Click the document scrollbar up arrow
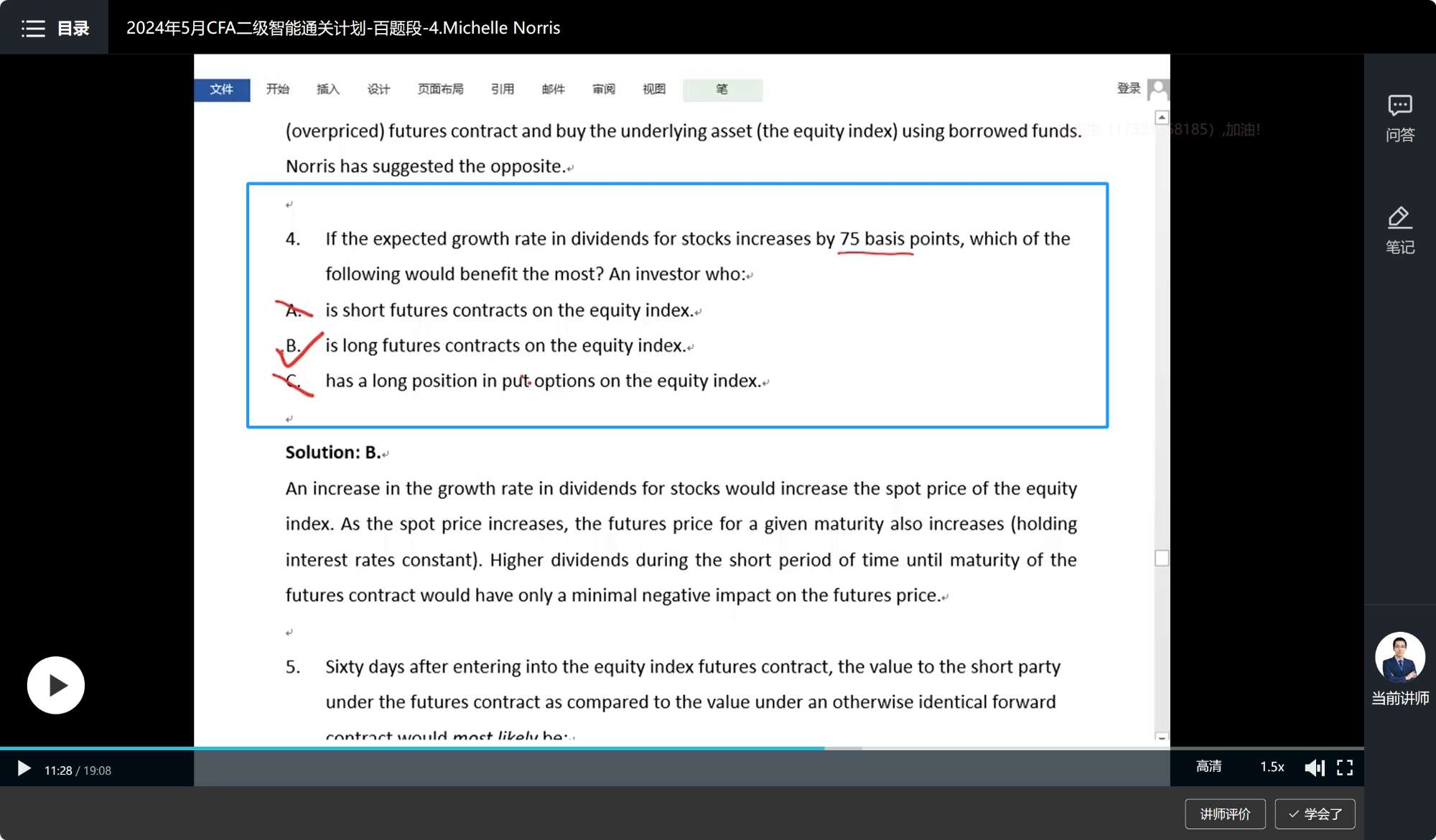 pos(1162,117)
